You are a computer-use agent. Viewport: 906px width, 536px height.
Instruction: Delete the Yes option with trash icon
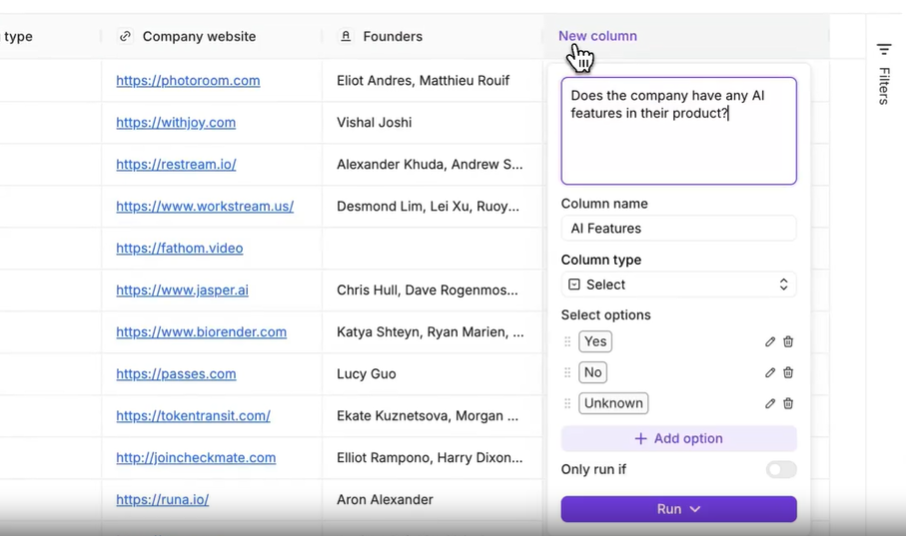tap(788, 342)
